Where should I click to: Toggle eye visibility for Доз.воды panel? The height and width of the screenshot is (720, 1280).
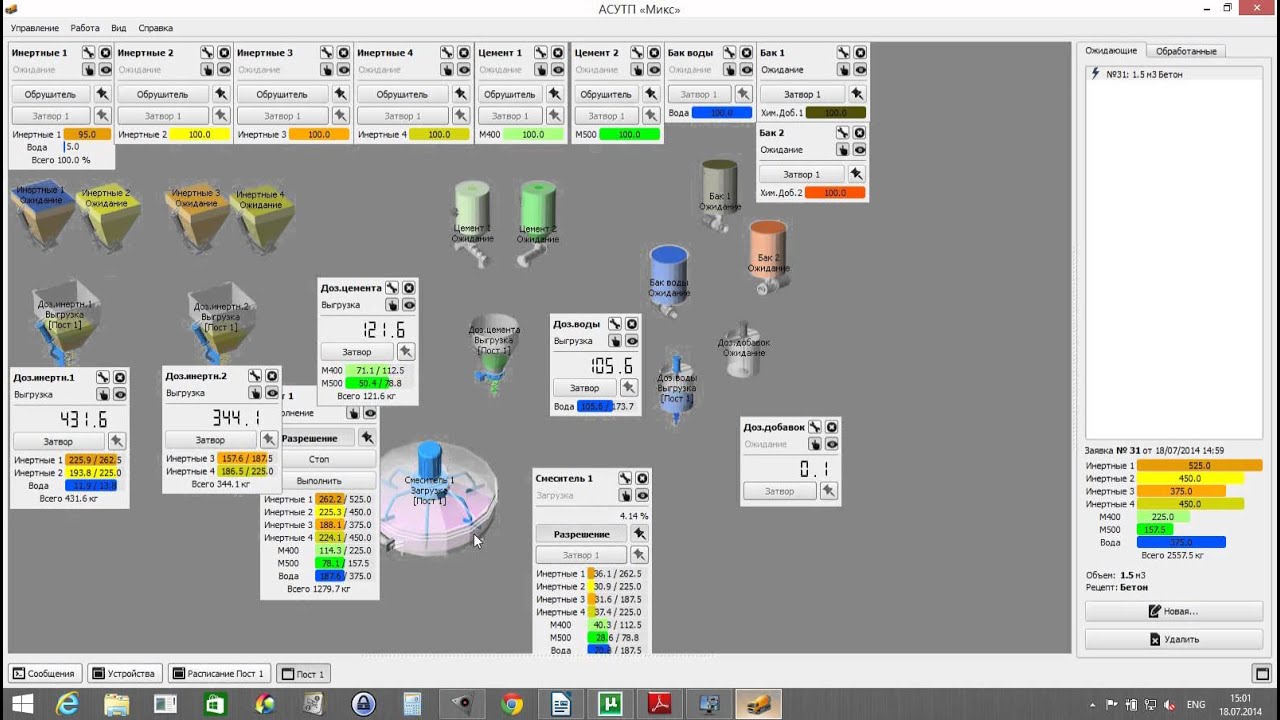(632, 341)
